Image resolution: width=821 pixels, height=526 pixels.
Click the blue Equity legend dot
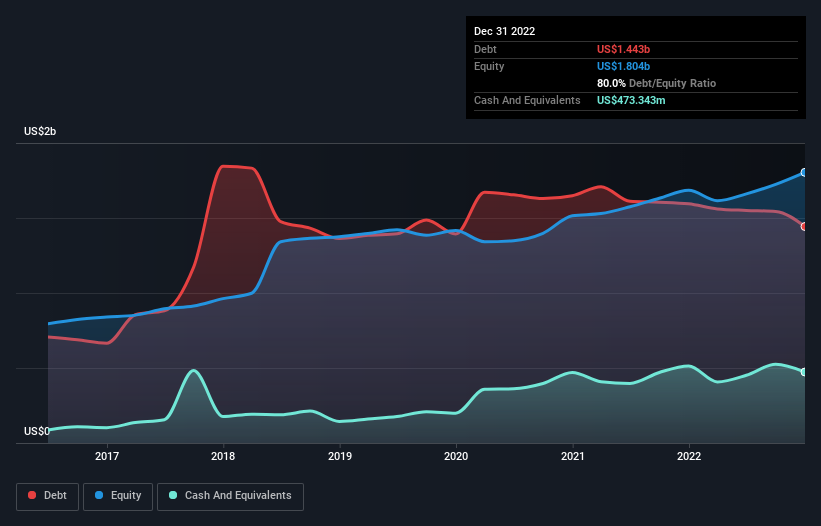tap(102, 495)
